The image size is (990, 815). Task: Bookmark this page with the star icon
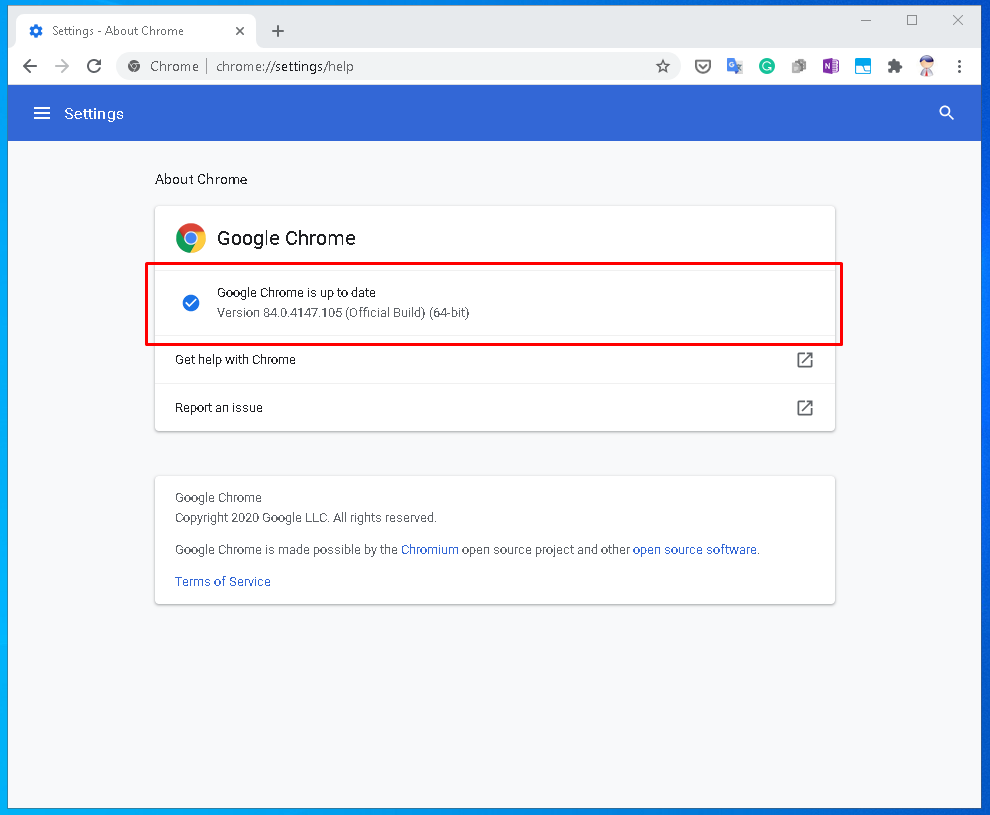pos(662,66)
